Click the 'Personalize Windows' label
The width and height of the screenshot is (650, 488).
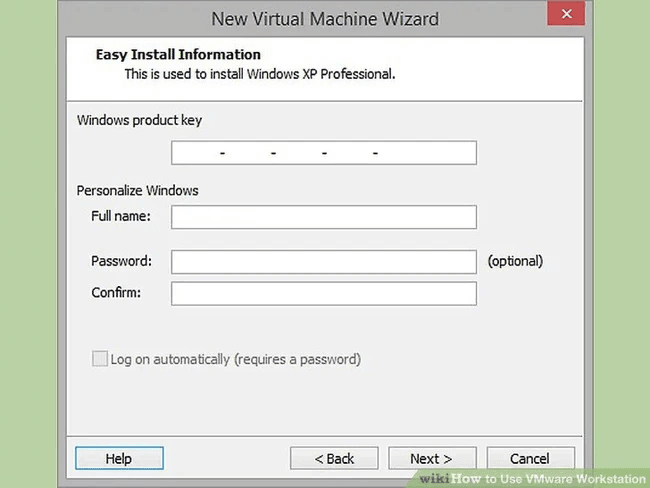pyautogui.click(x=138, y=191)
